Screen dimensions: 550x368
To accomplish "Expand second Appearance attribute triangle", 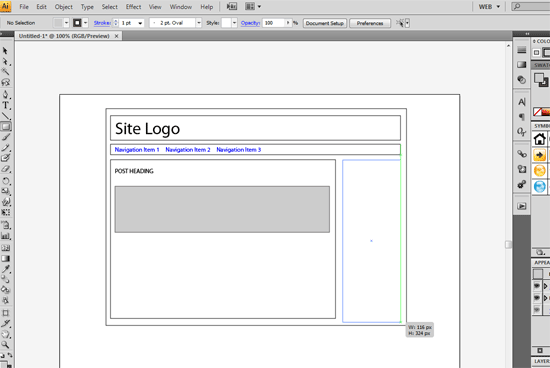I will pos(545,298).
